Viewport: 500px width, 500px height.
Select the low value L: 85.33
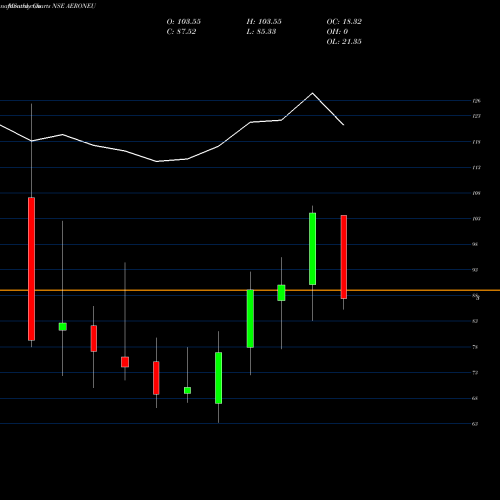(x=261, y=32)
